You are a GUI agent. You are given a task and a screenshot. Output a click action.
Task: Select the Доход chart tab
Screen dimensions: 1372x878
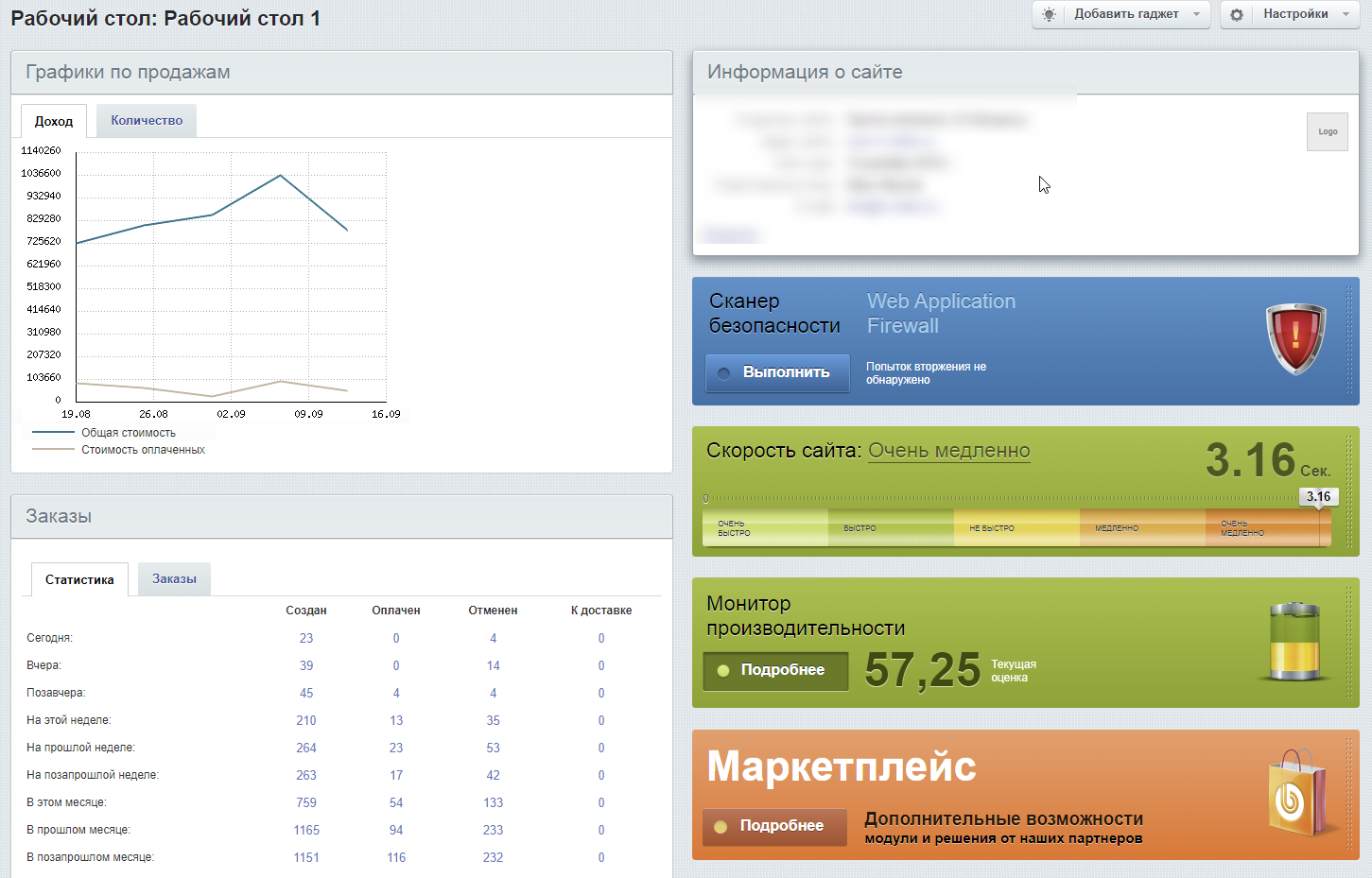[54, 121]
